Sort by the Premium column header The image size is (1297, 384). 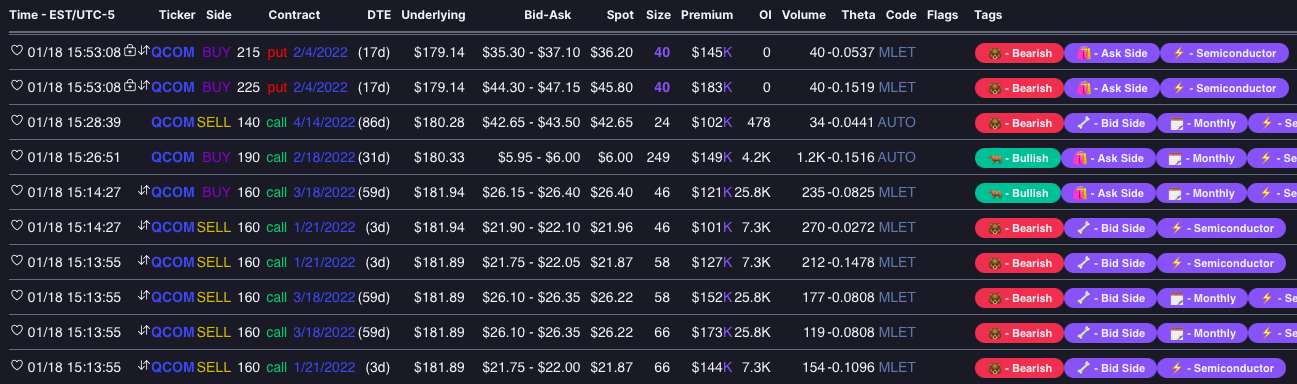[x=706, y=15]
